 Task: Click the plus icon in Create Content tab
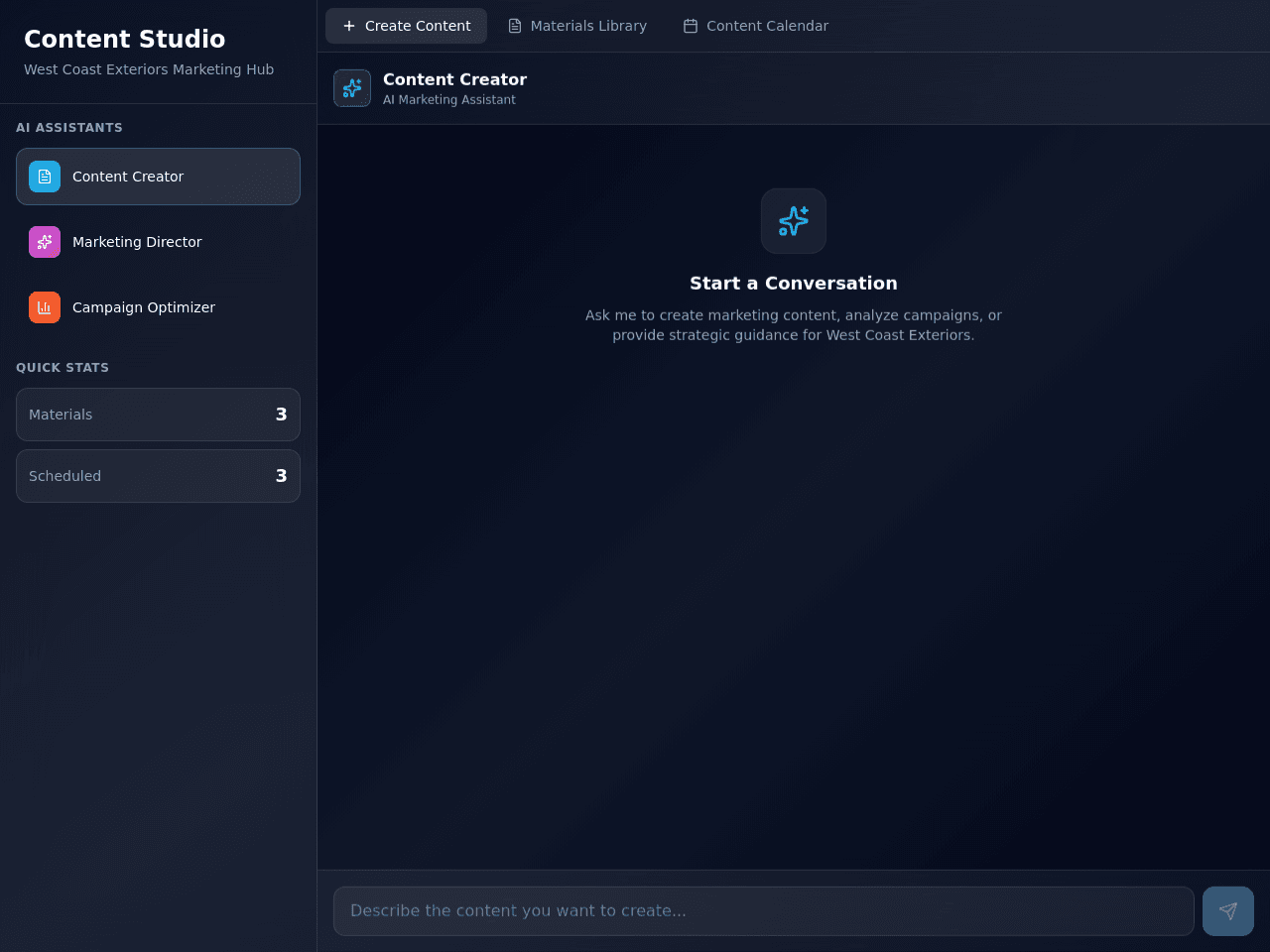click(x=349, y=26)
